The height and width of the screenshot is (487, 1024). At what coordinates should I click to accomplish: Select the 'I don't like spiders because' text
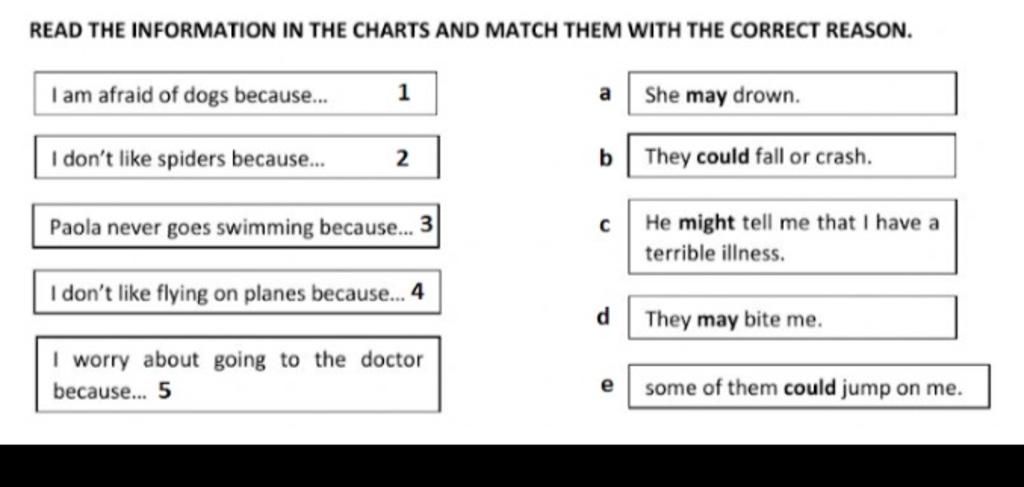click(x=188, y=158)
